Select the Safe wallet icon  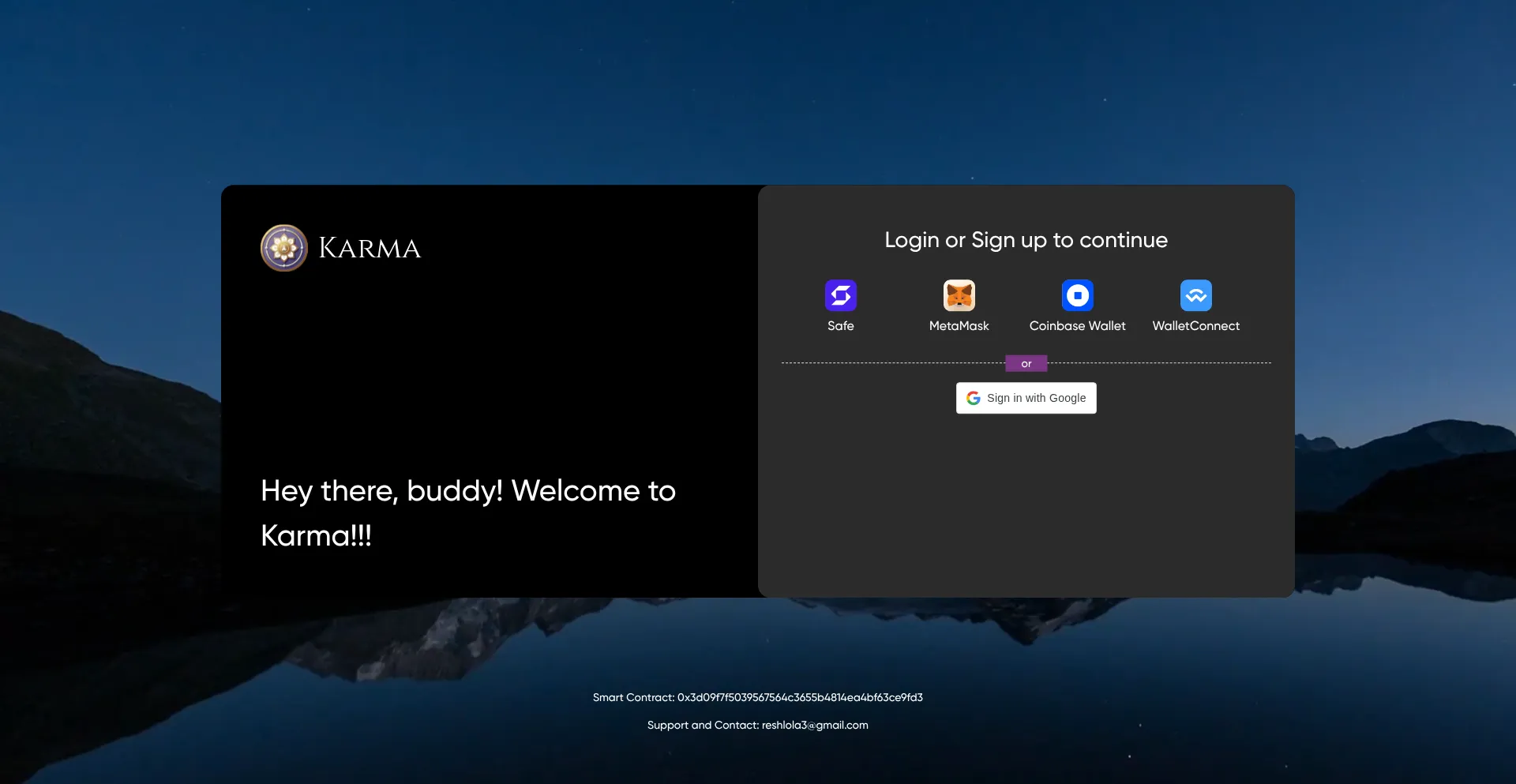click(840, 296)
